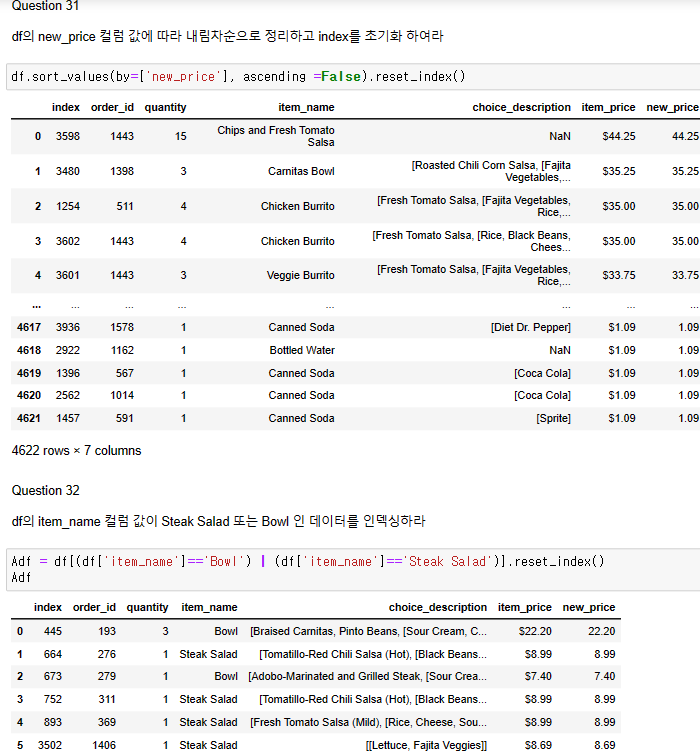
Task: Click index value 3480 in first table
Action: [x=67, y=171]
